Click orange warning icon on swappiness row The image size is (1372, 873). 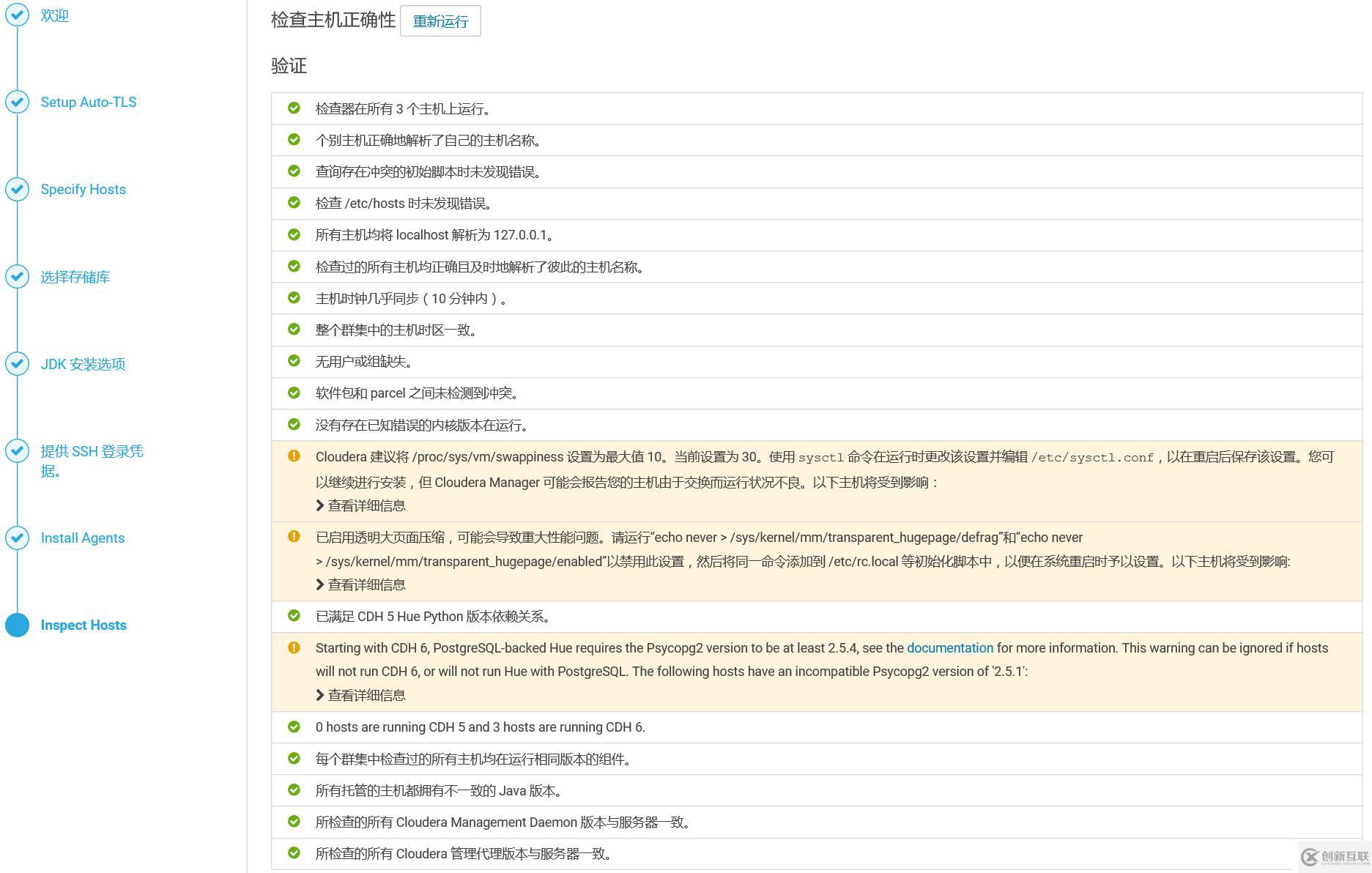click(294, 456)
